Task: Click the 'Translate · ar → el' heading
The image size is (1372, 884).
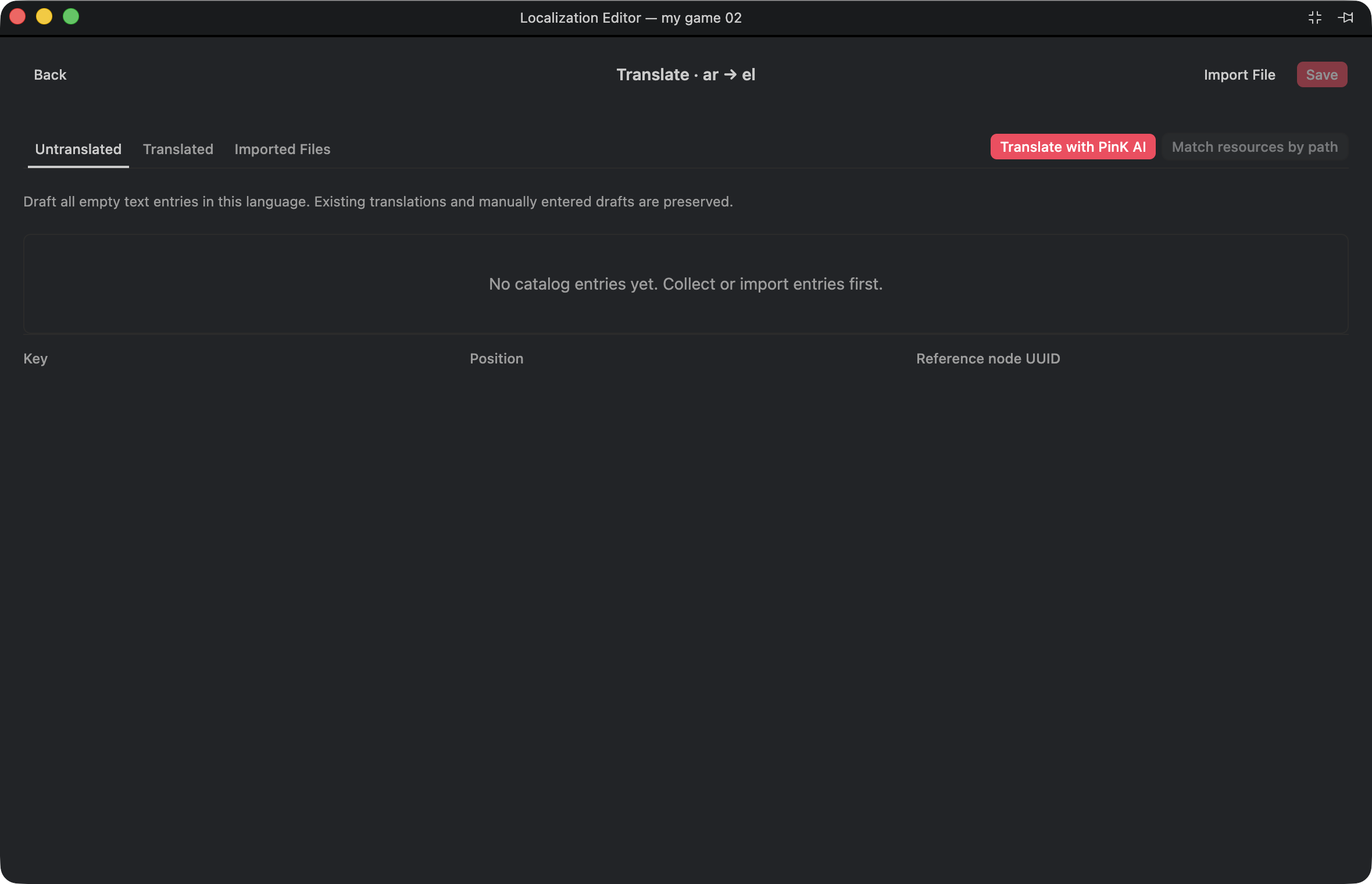Action: pyautogui.click(x=685, y=74)
